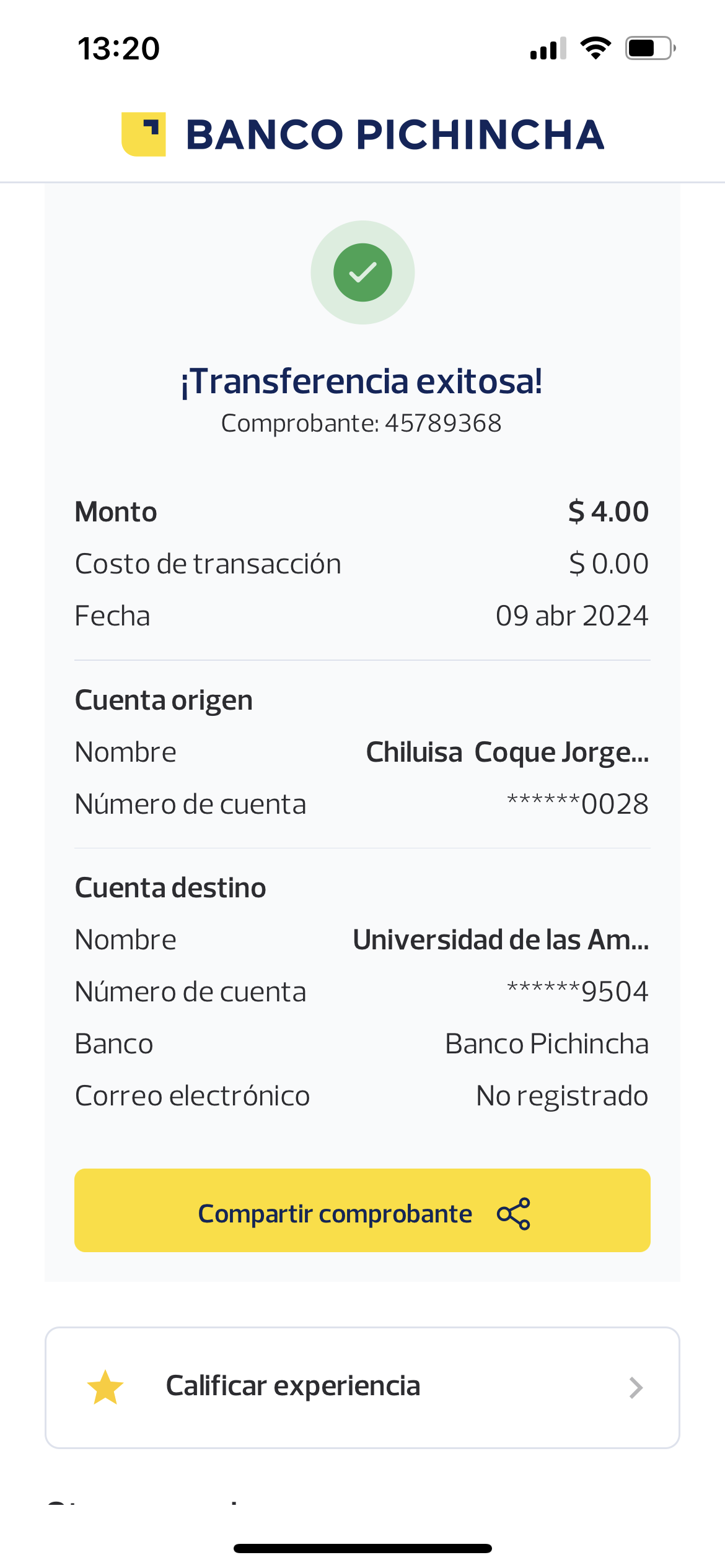
Task: Tap the home indicator bar at bottom
Action: (362, 1548)
